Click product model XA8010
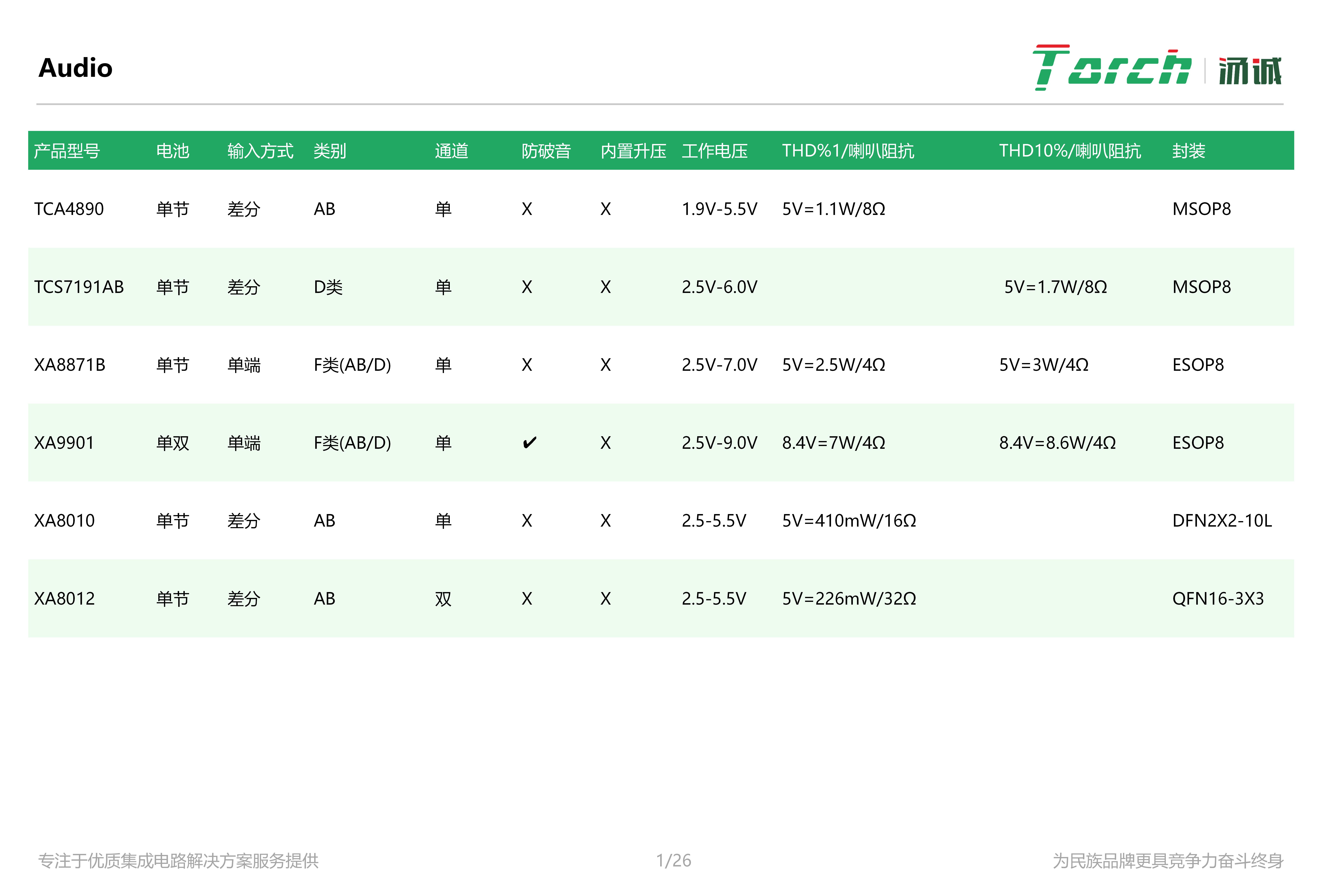Image resolution: width=1320 pixels, height=896 pixels. pyautogui.click(x=64, y=521)
